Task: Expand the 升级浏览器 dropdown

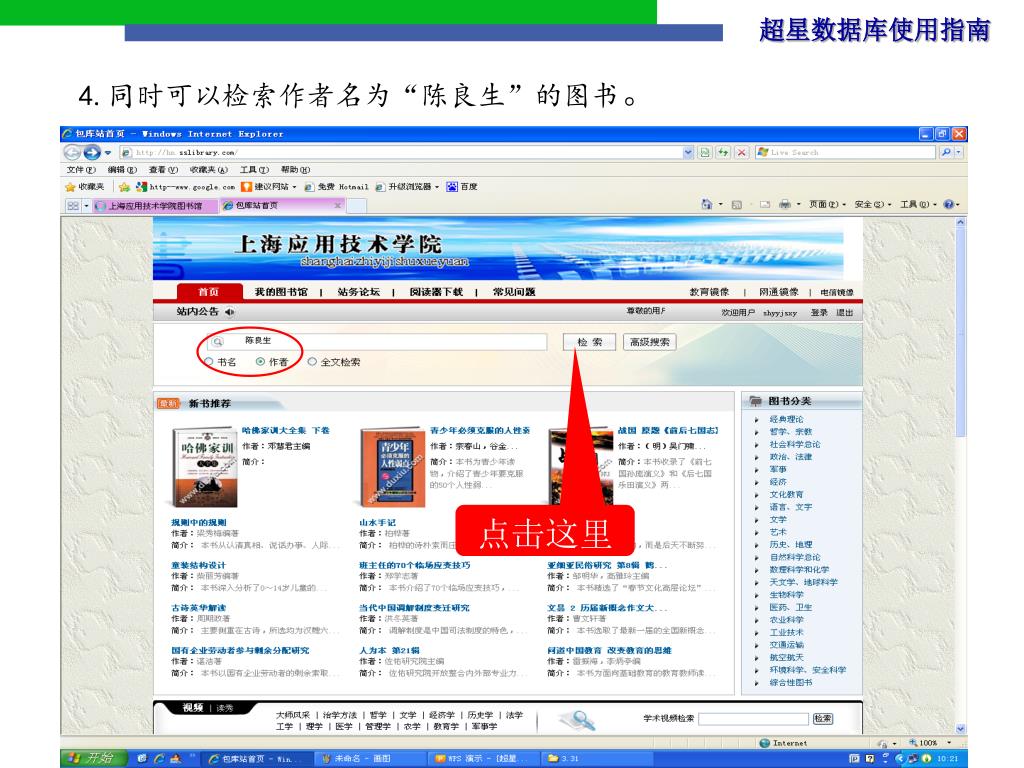Action: pos(437,187)
